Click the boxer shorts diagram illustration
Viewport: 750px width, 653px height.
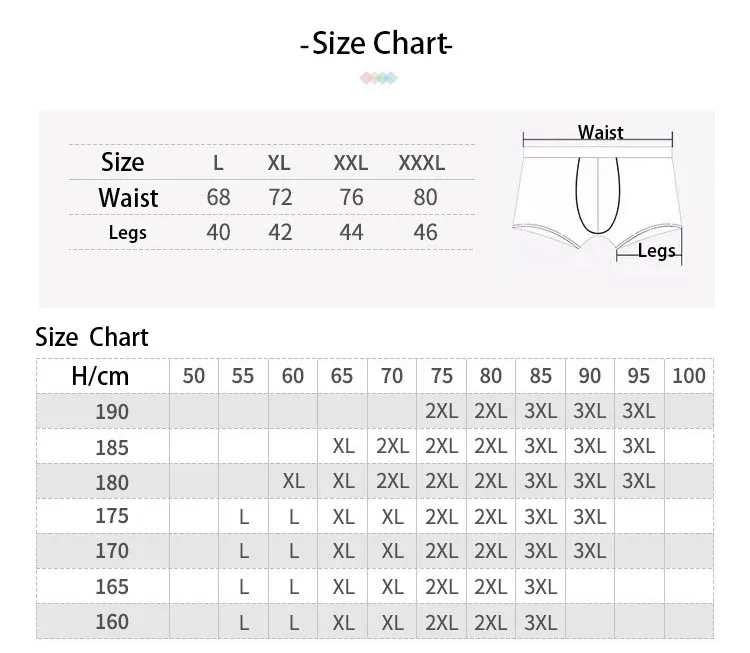pyautogui.click(x=598, y=195)
